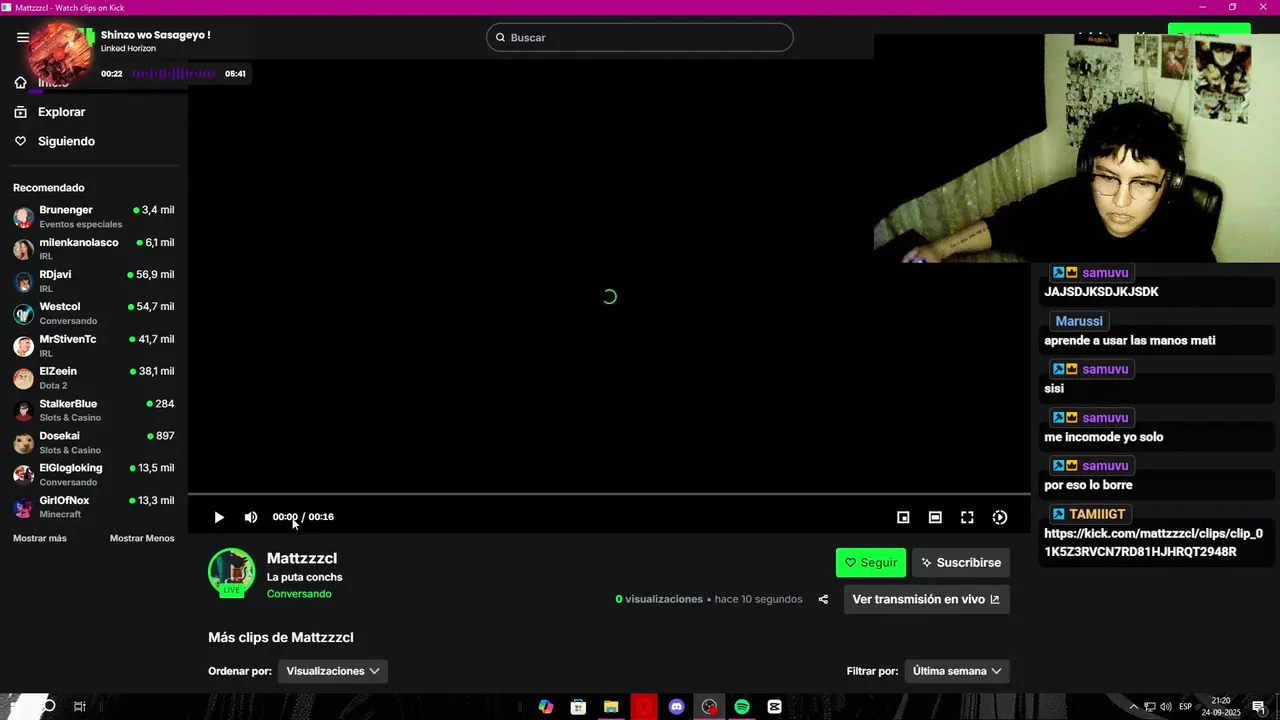Viewport: 1280px width, 720px height.
Task: Toggle theater mode
Action: [935, 517]
